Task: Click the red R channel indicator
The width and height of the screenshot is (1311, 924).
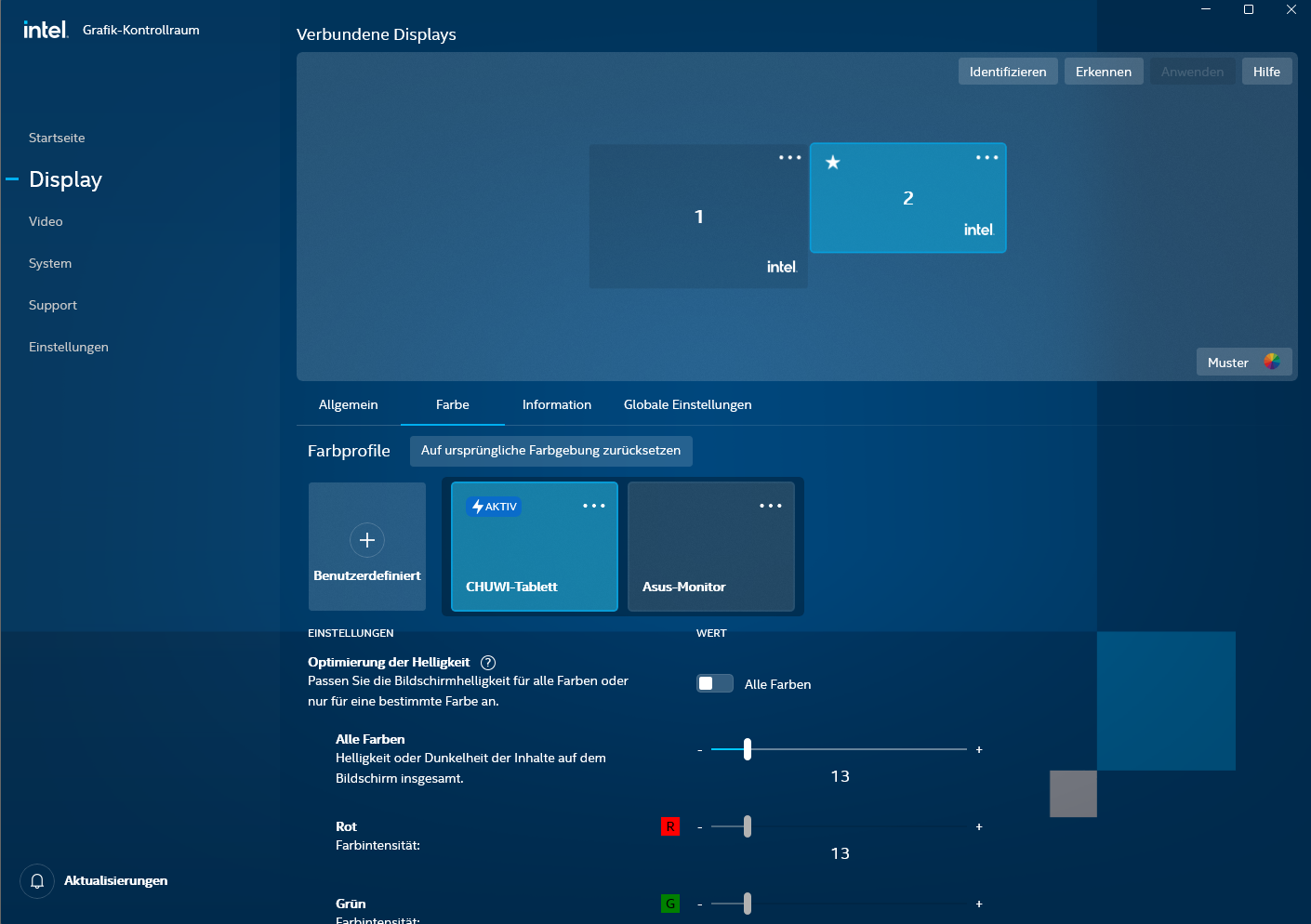Action: pos(670,826)
